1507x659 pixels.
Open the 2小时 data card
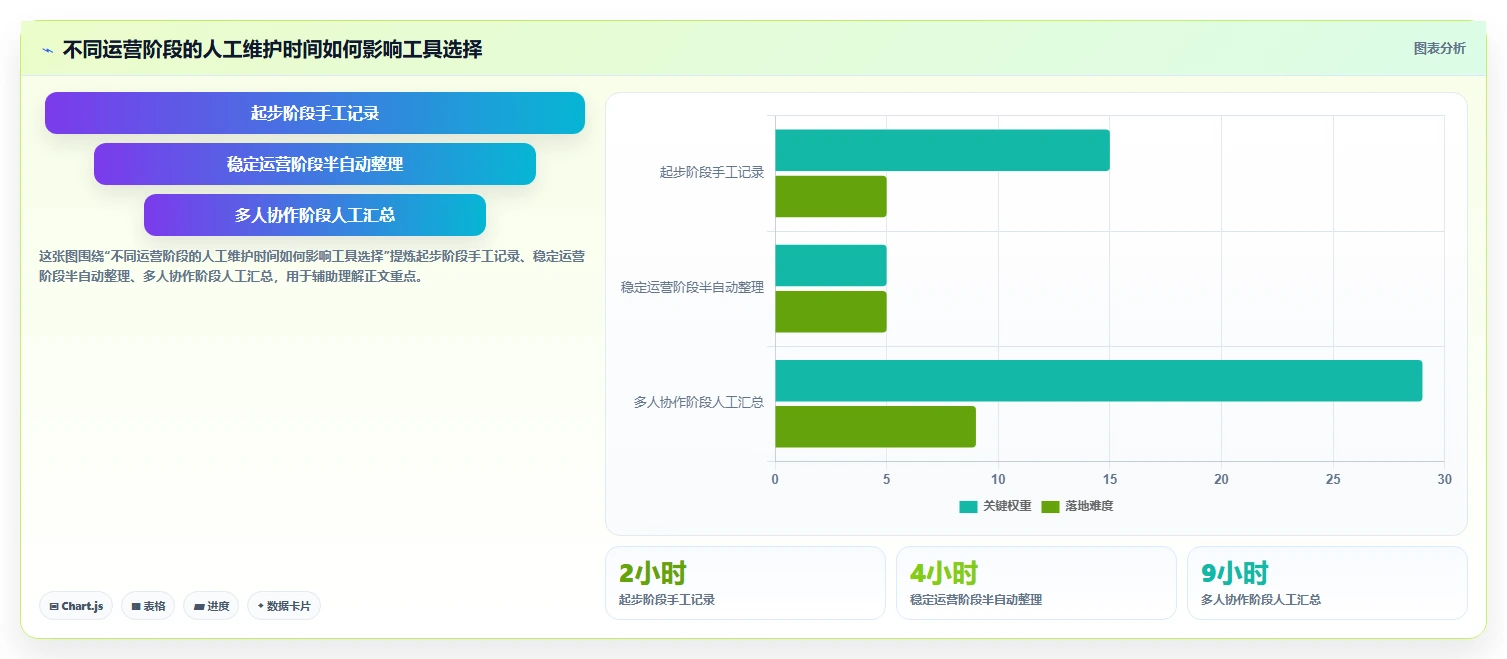[x=745, y=583]
